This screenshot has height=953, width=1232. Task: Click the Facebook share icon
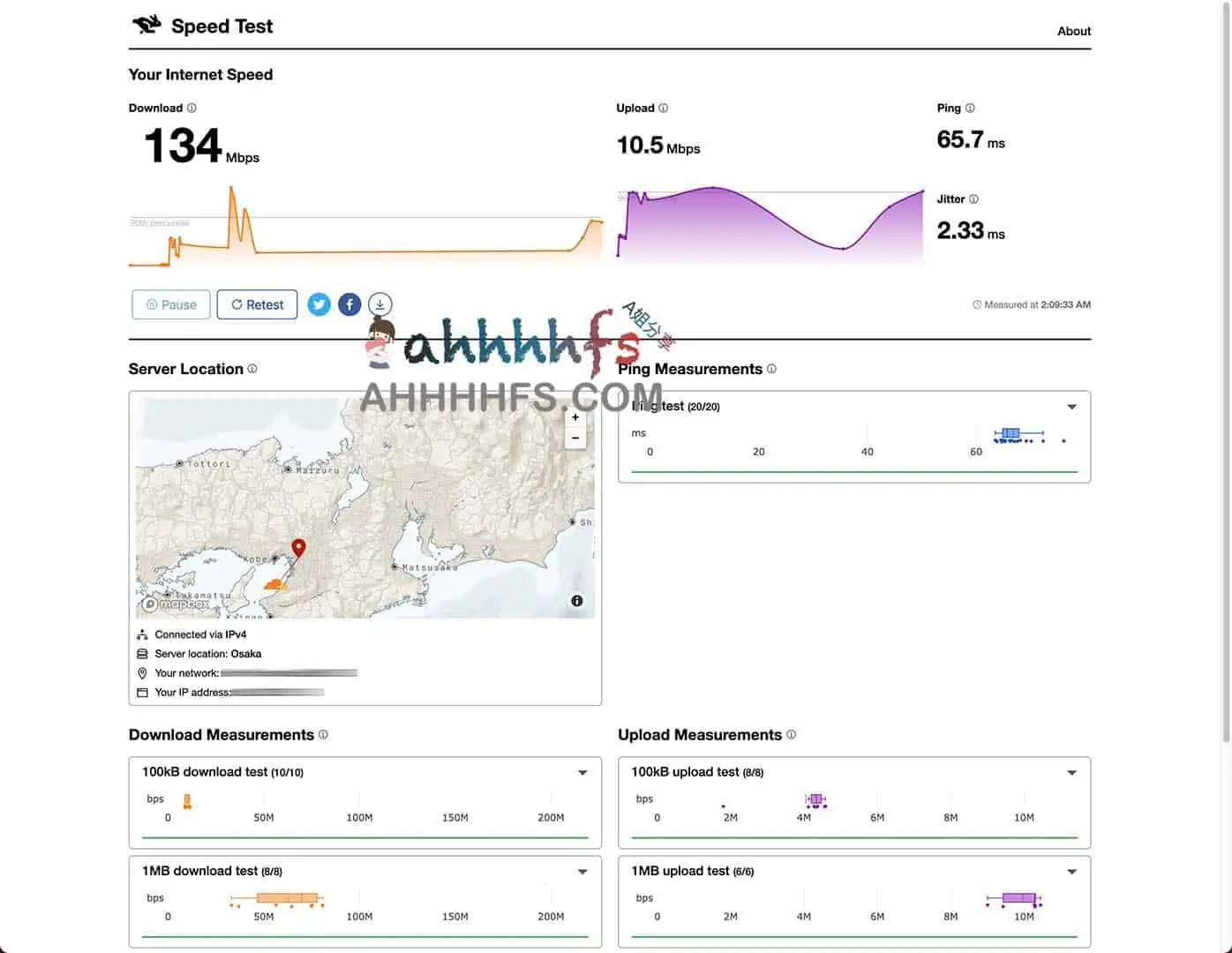click(x=349, y=304)
